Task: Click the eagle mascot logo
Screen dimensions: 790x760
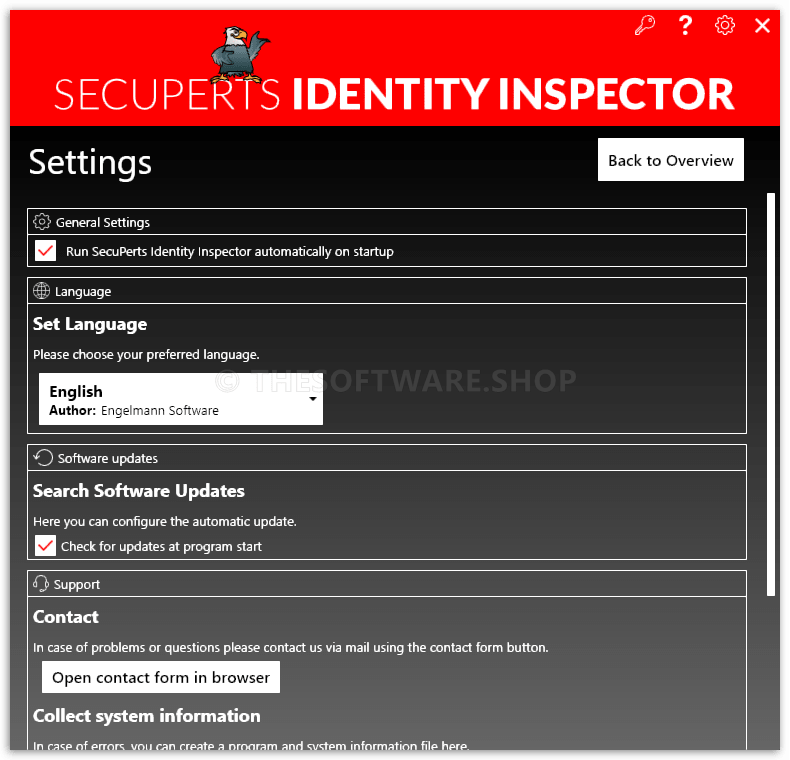Action: 239,54
